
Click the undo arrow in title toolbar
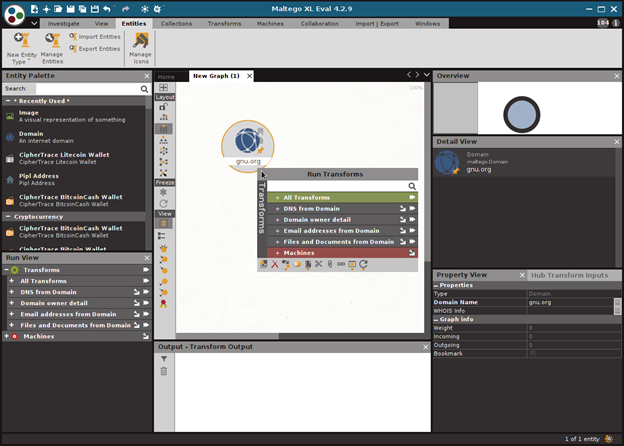107,9
